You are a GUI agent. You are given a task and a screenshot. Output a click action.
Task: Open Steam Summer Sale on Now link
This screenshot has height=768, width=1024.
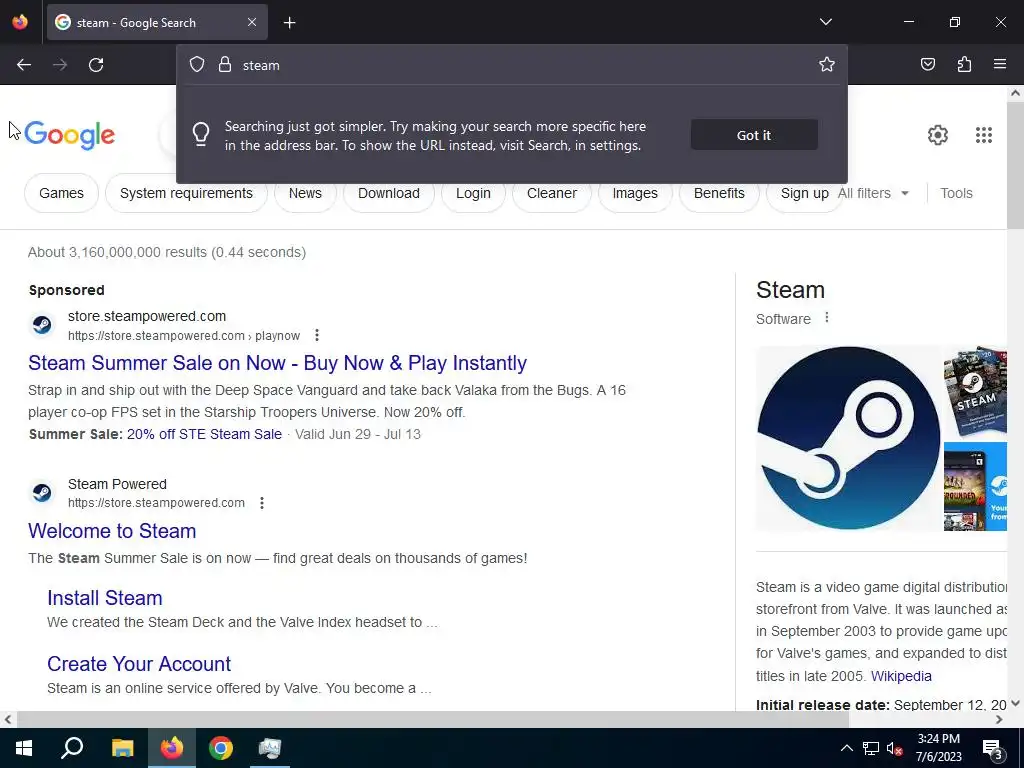[278, 362]
